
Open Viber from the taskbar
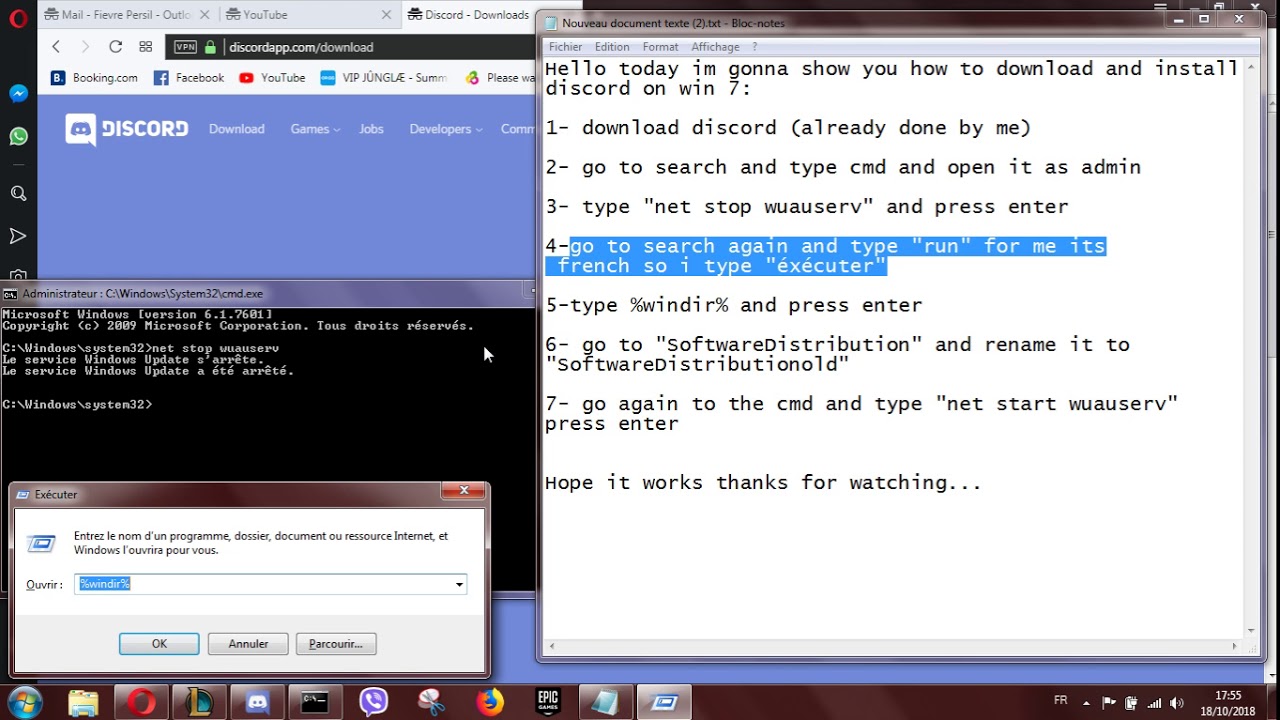(373, 702)
